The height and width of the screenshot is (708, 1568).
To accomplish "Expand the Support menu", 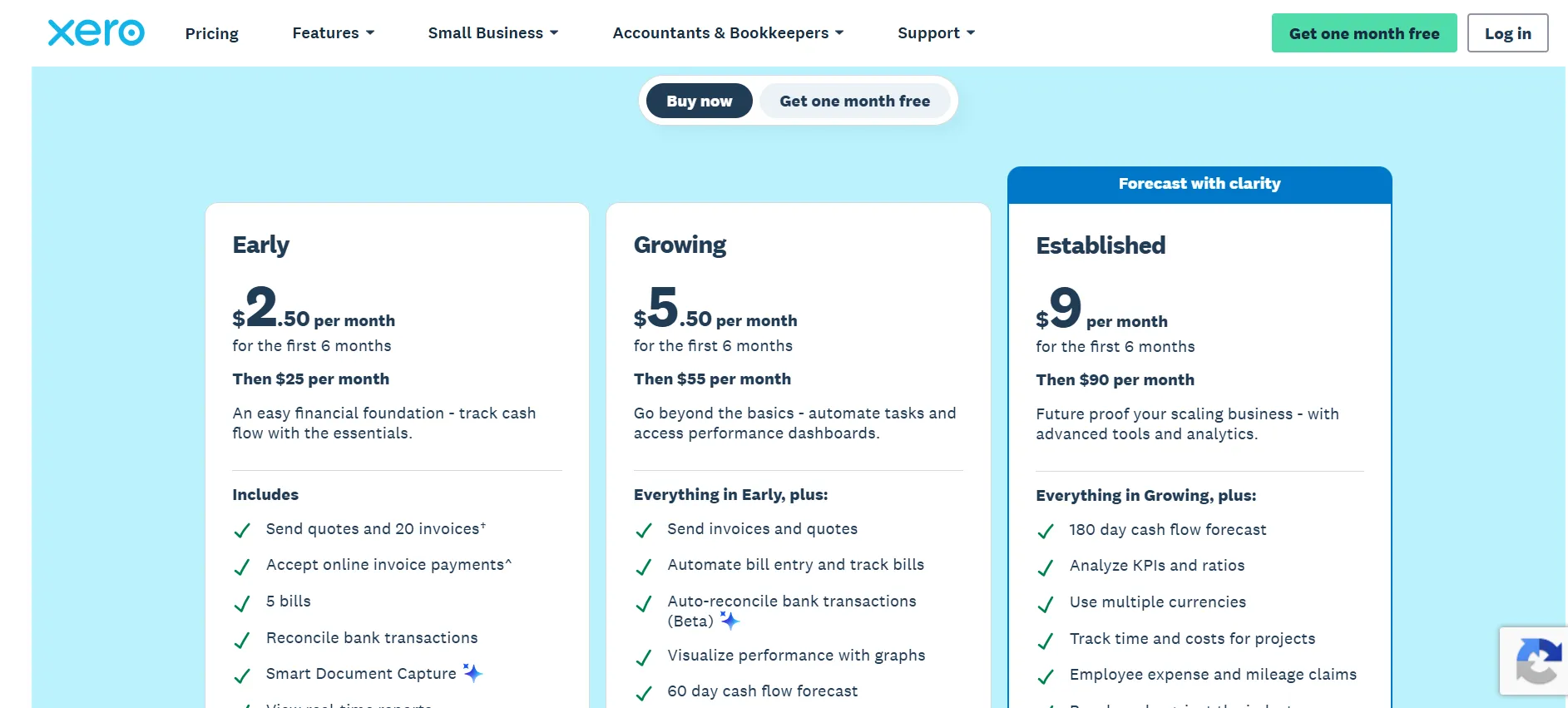I will coord(936,32).
